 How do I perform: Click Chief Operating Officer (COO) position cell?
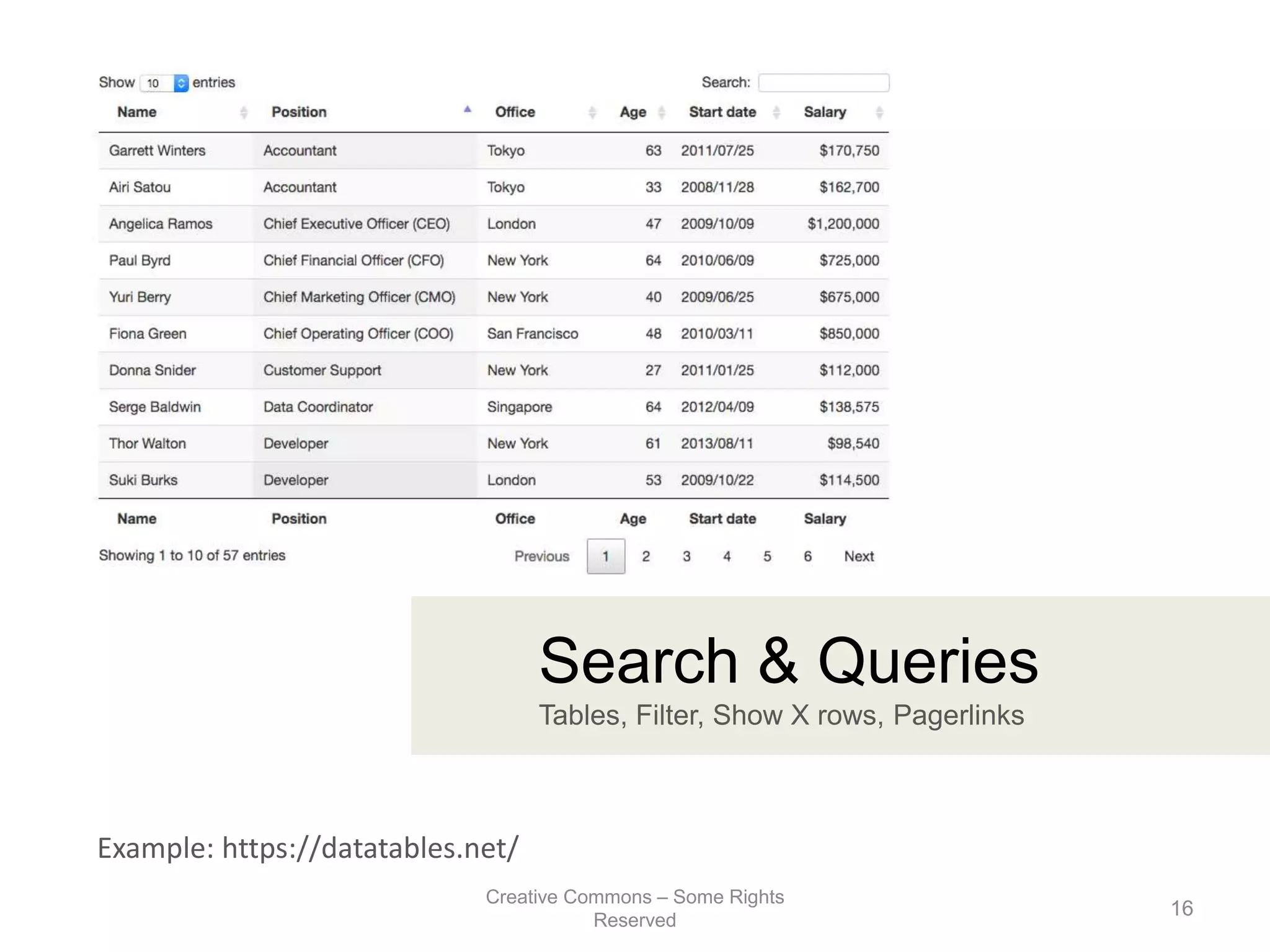(358, 333)
